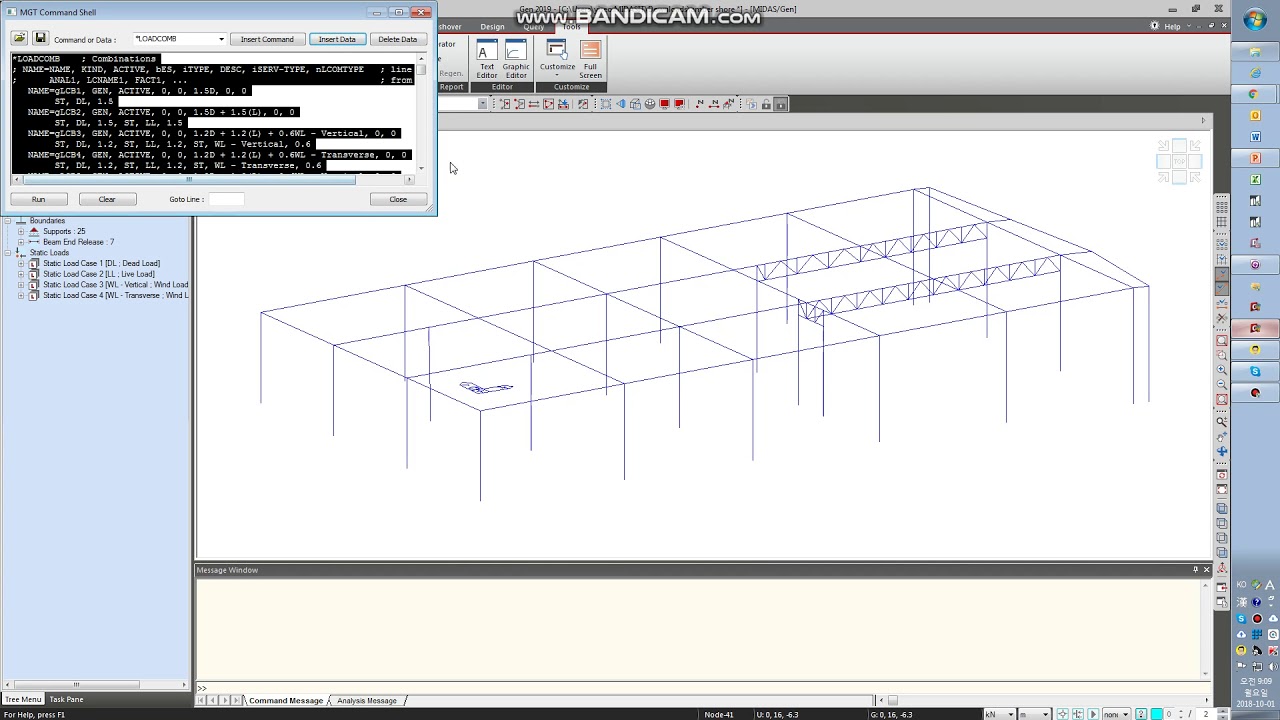Image resolution: width=1280 pixels, height=720 pixels.
Task: Toggle the cyan color box in status bar
Action: point(1156,714)
